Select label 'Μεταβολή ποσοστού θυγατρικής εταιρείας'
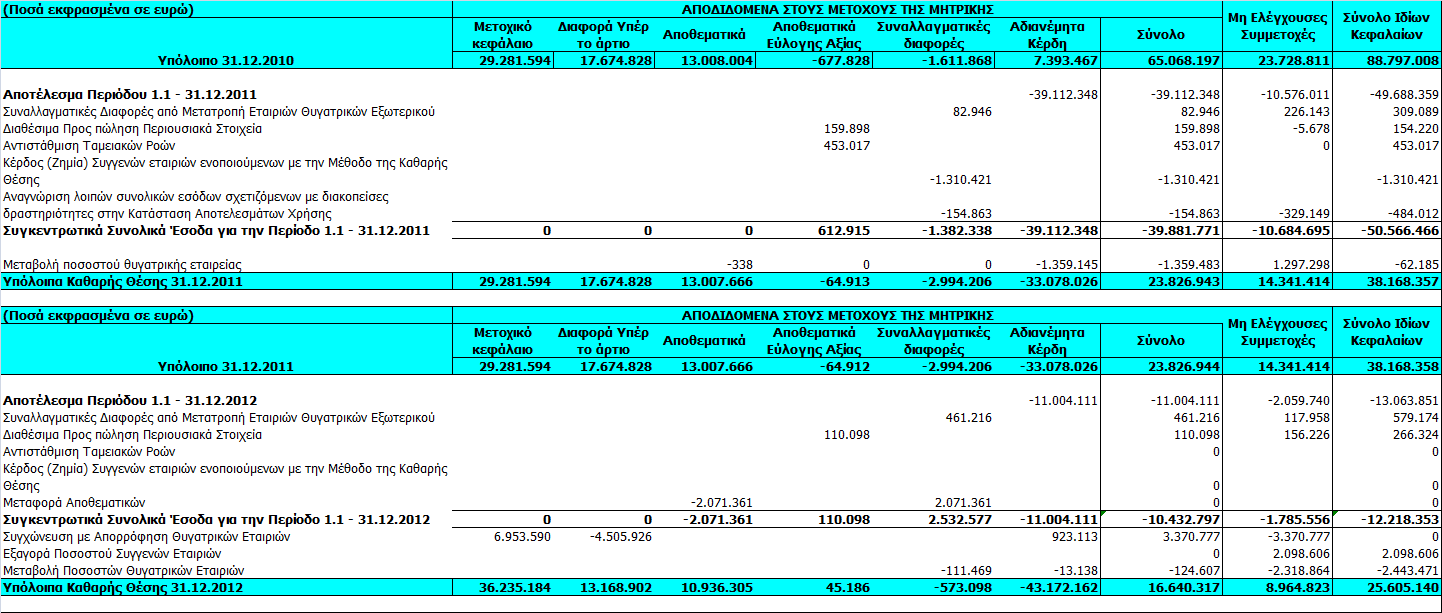The height and width of the screenshot is (613, 1442). (x=123, y=264)
